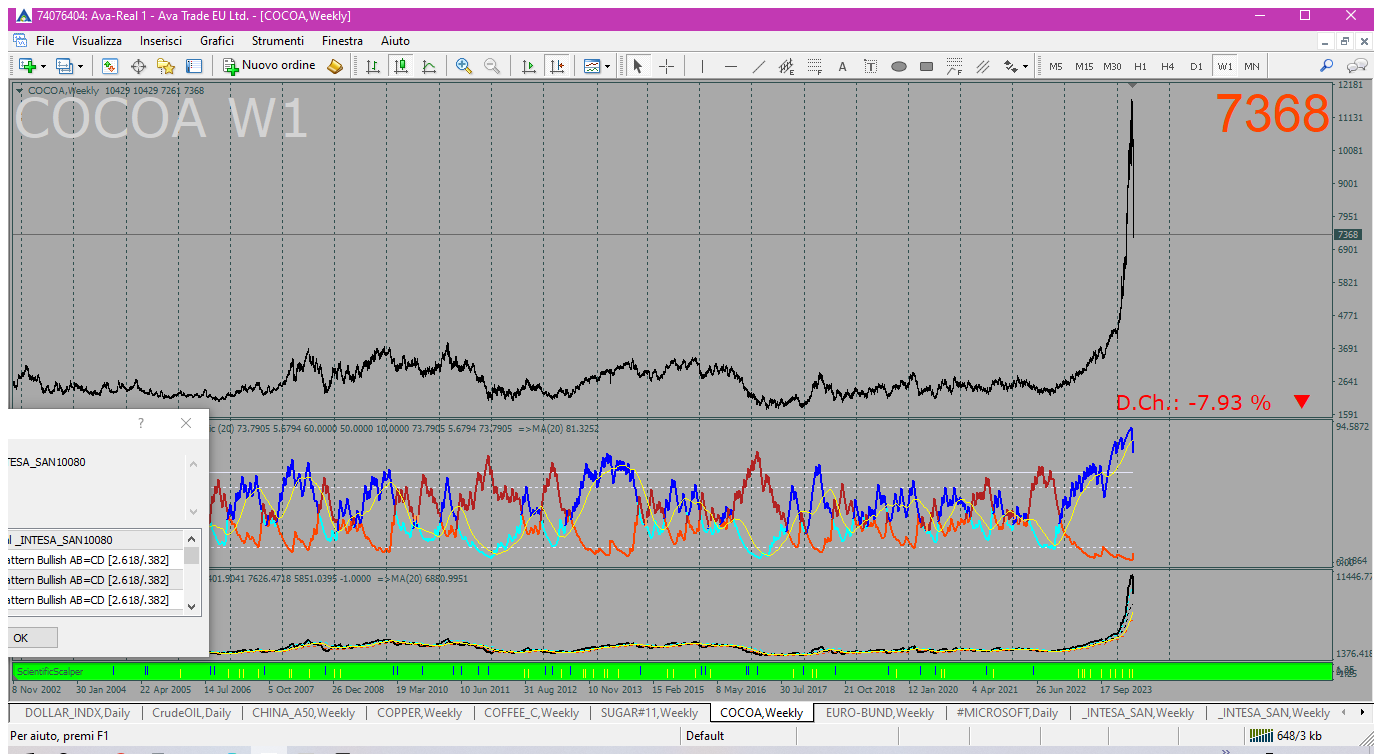Open the MetaEditor yellow book icon
The width and height of the screenshot is (1382, 754).
pyautogui.click(x=335, y=66)
